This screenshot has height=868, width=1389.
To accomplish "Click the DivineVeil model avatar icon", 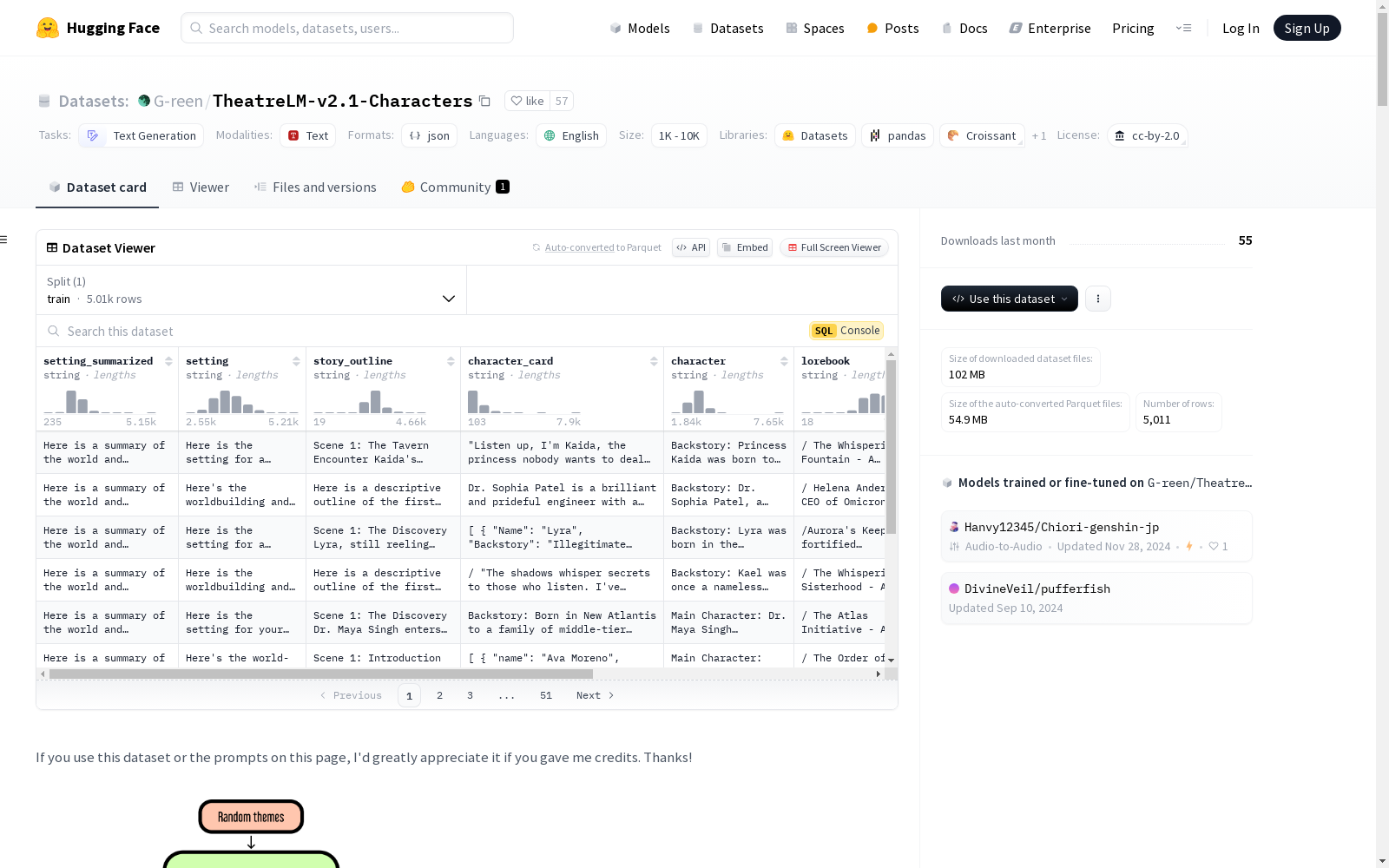I will coord(954,589).
